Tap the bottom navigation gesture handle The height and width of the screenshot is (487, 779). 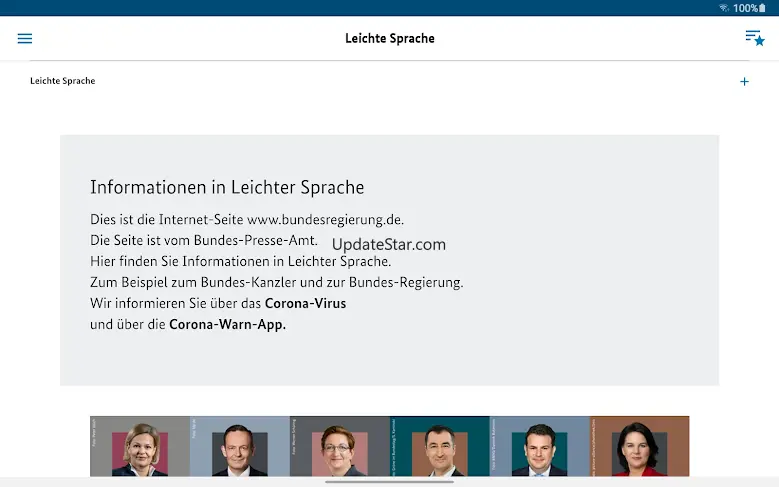click(x=389, y=481)
